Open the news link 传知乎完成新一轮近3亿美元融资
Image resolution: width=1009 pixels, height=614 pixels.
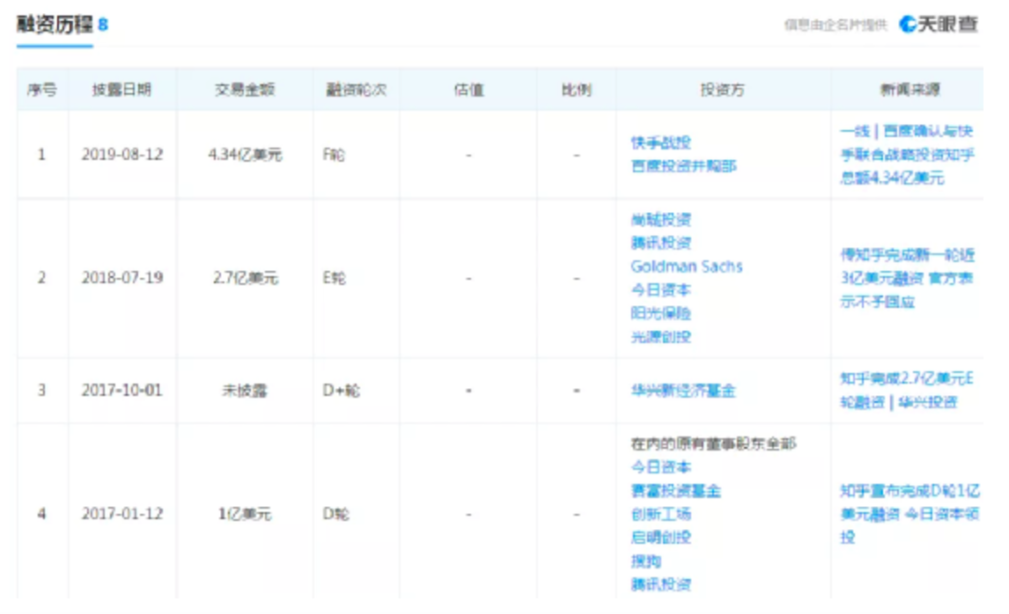[907, 278]
